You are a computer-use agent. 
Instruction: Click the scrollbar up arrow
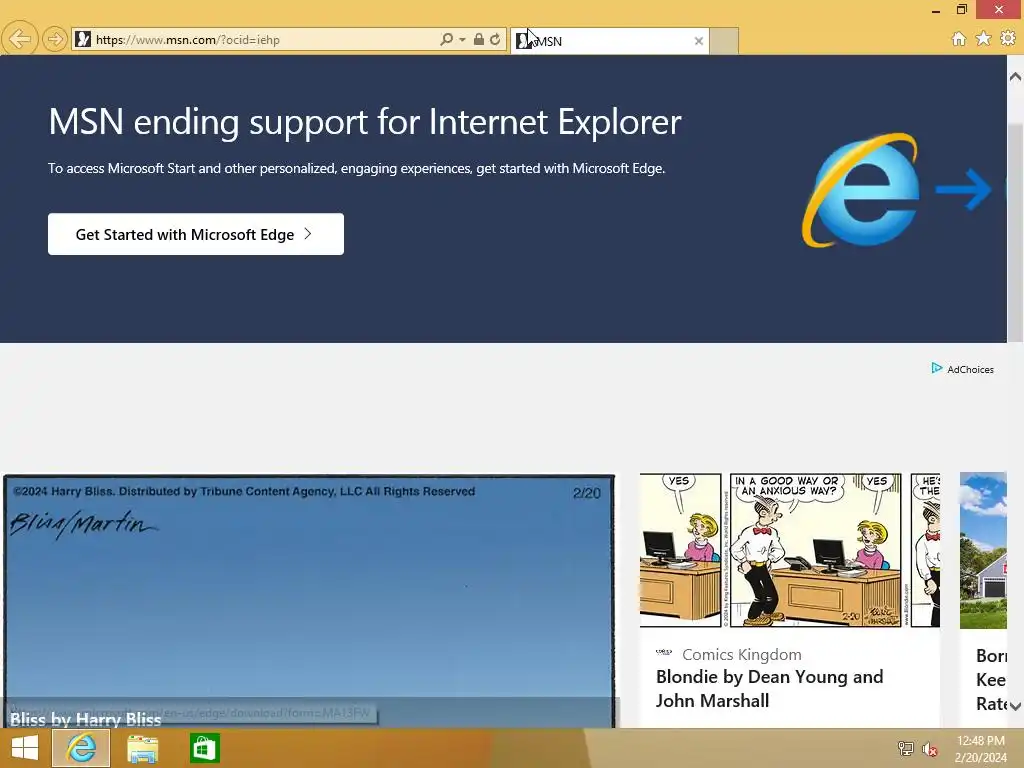pyautogui.click(x=1015, y=76)
